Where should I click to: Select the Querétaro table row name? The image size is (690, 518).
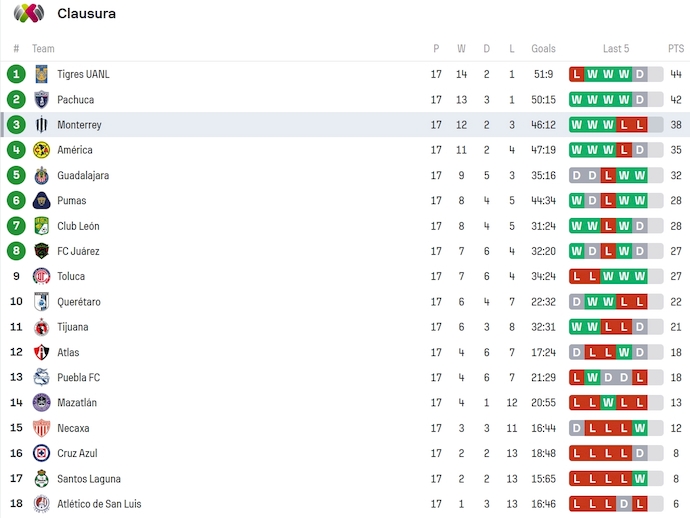click(x=79, y=302)
